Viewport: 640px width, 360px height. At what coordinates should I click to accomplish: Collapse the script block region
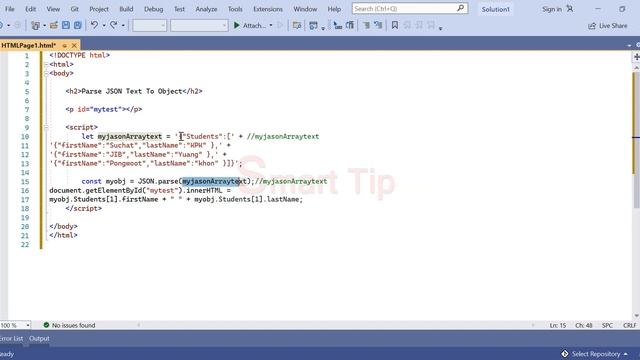point(46,127)
